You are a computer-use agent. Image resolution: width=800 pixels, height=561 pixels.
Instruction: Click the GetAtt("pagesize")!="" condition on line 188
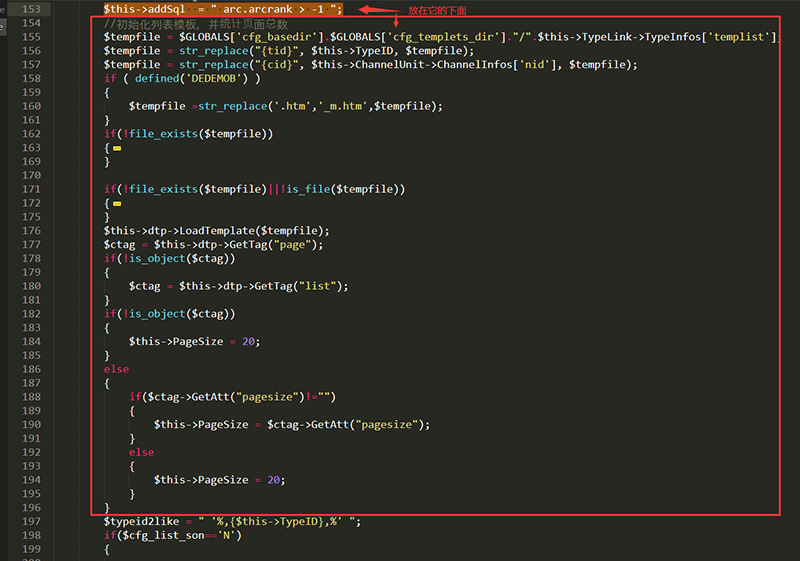[239, 396]
